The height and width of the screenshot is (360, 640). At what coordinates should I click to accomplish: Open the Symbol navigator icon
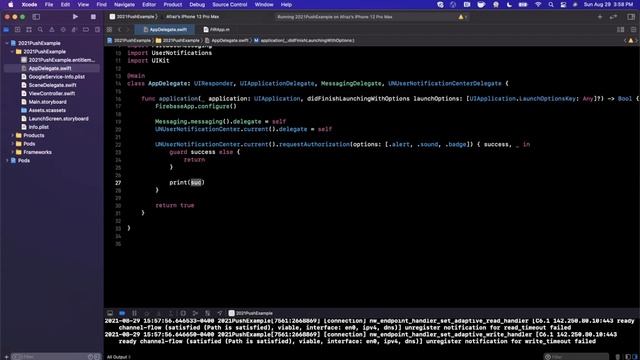pos(29,29)
